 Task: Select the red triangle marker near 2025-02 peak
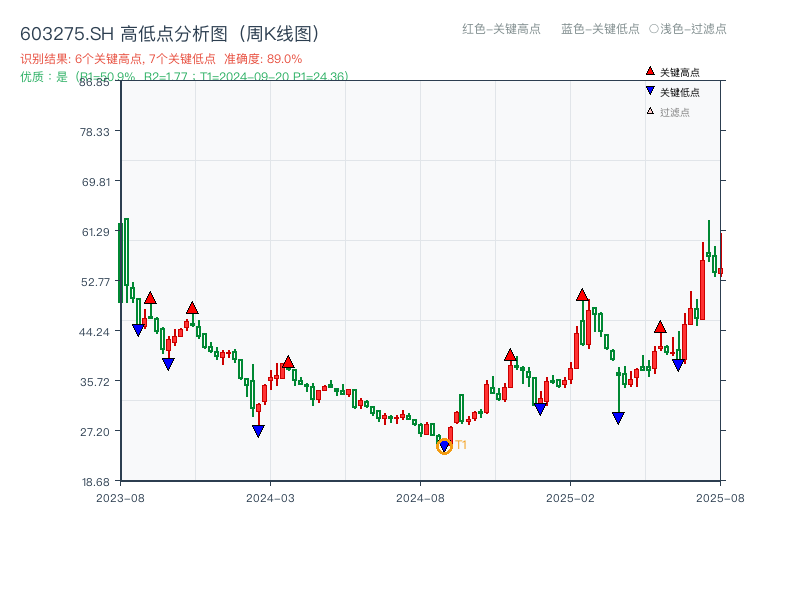582,295
